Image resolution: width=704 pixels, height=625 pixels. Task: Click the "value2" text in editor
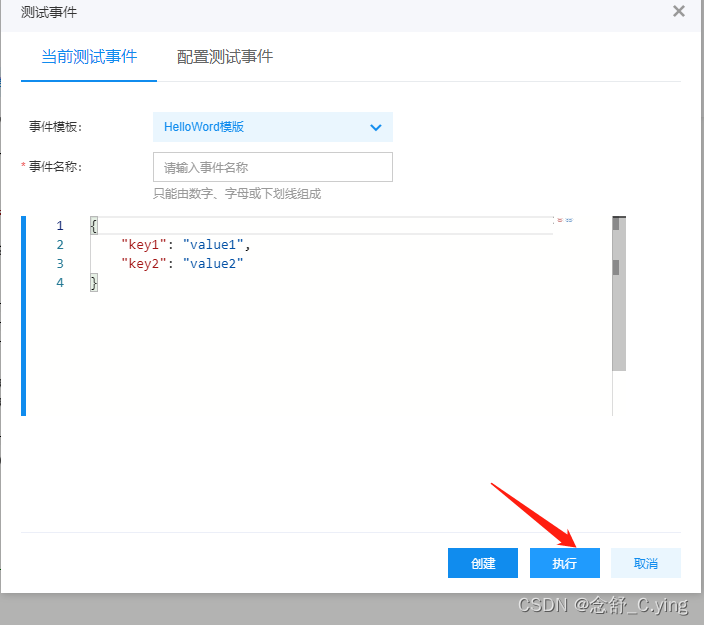point(213,264)
